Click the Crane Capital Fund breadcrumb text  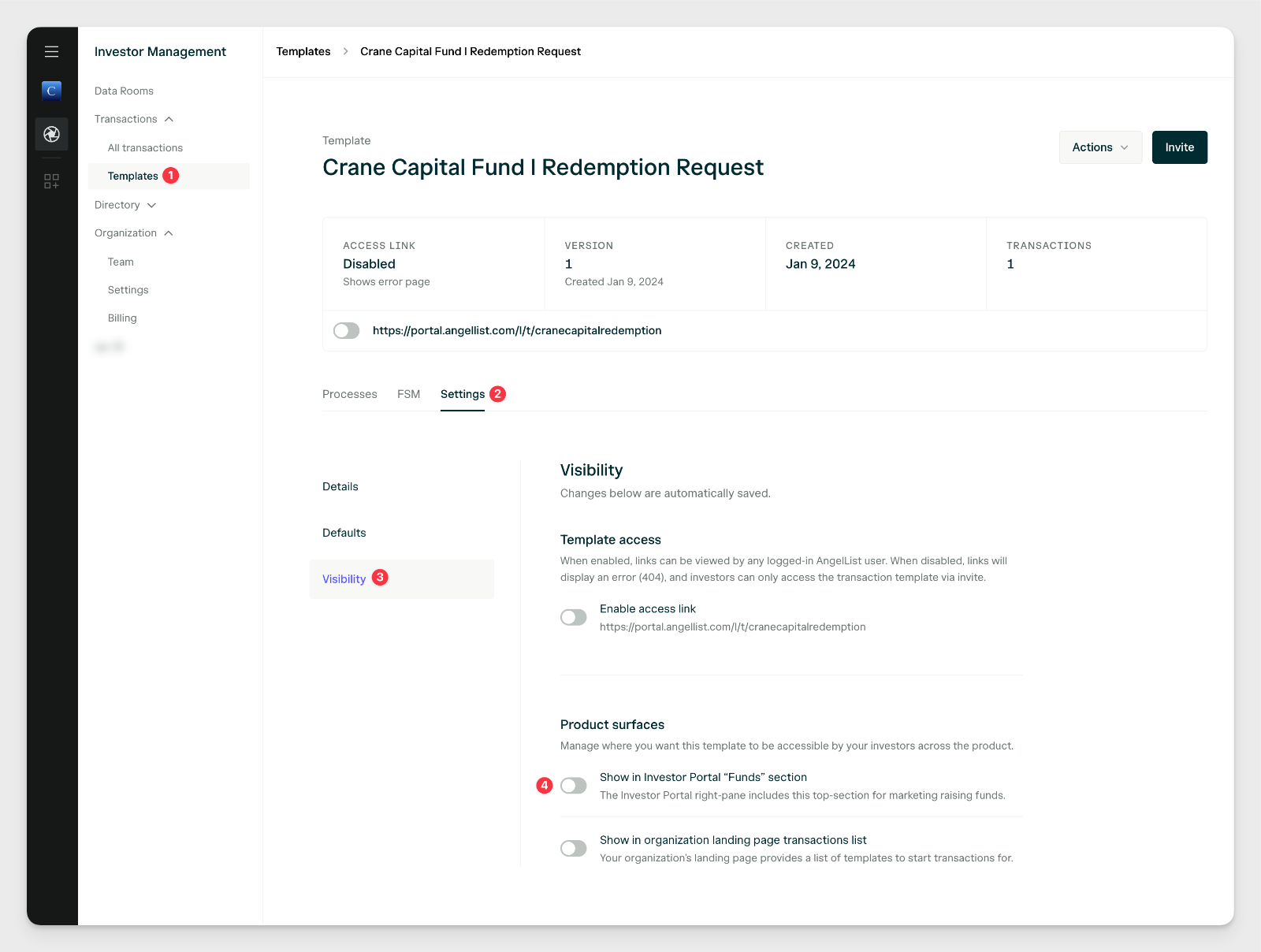click(471, 52)
